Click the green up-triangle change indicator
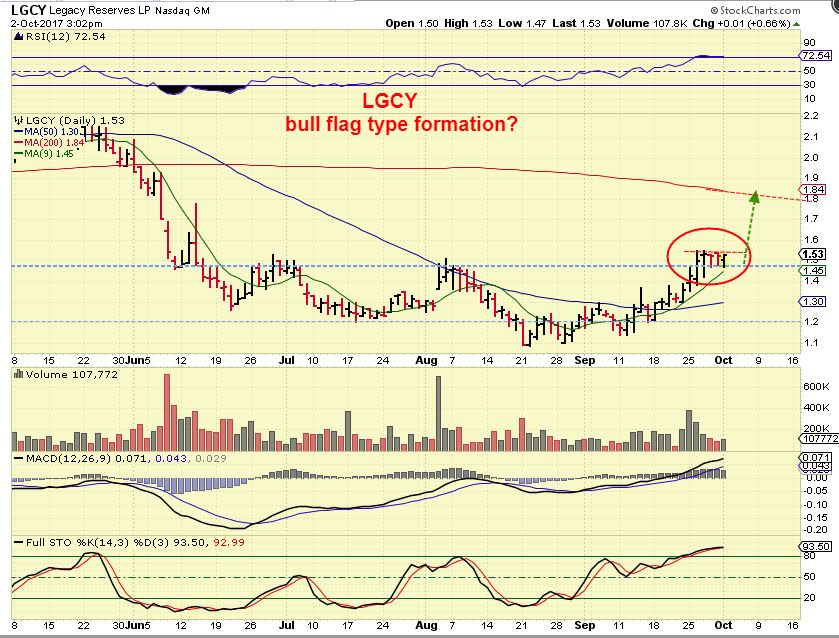This screenshot has width=839, height=638. point(797,24)
